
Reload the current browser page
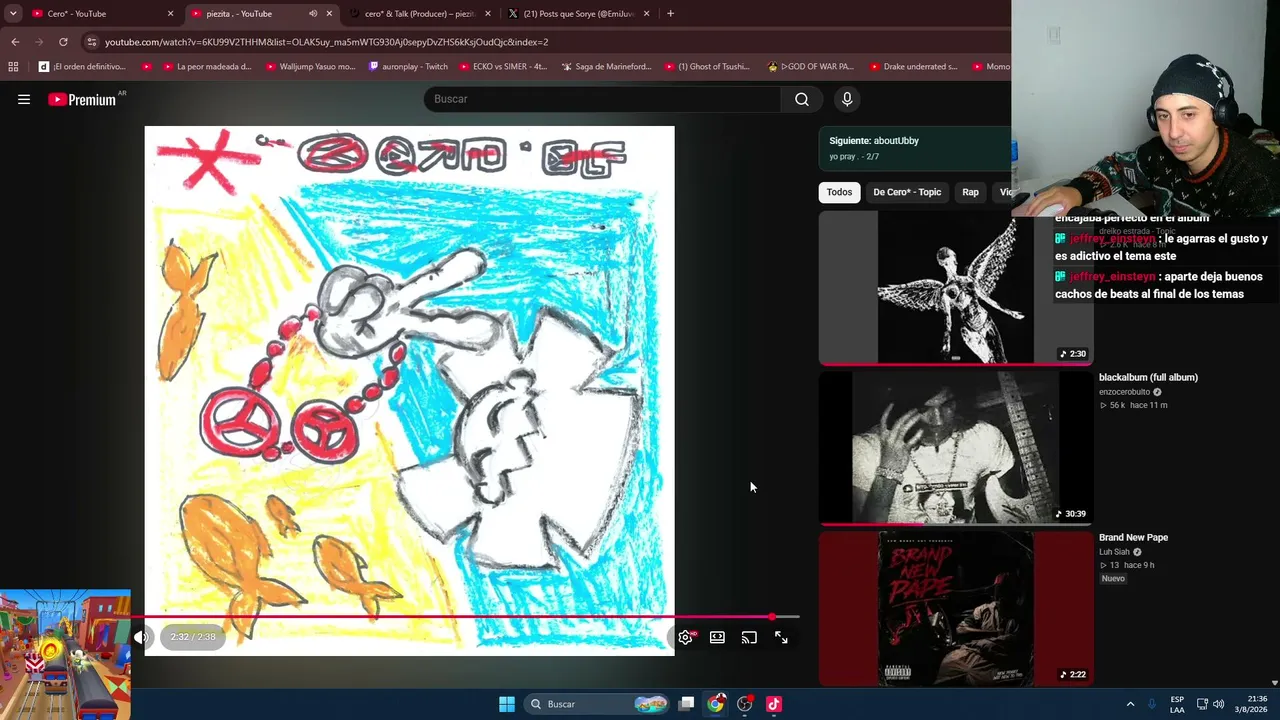point(63,42)
